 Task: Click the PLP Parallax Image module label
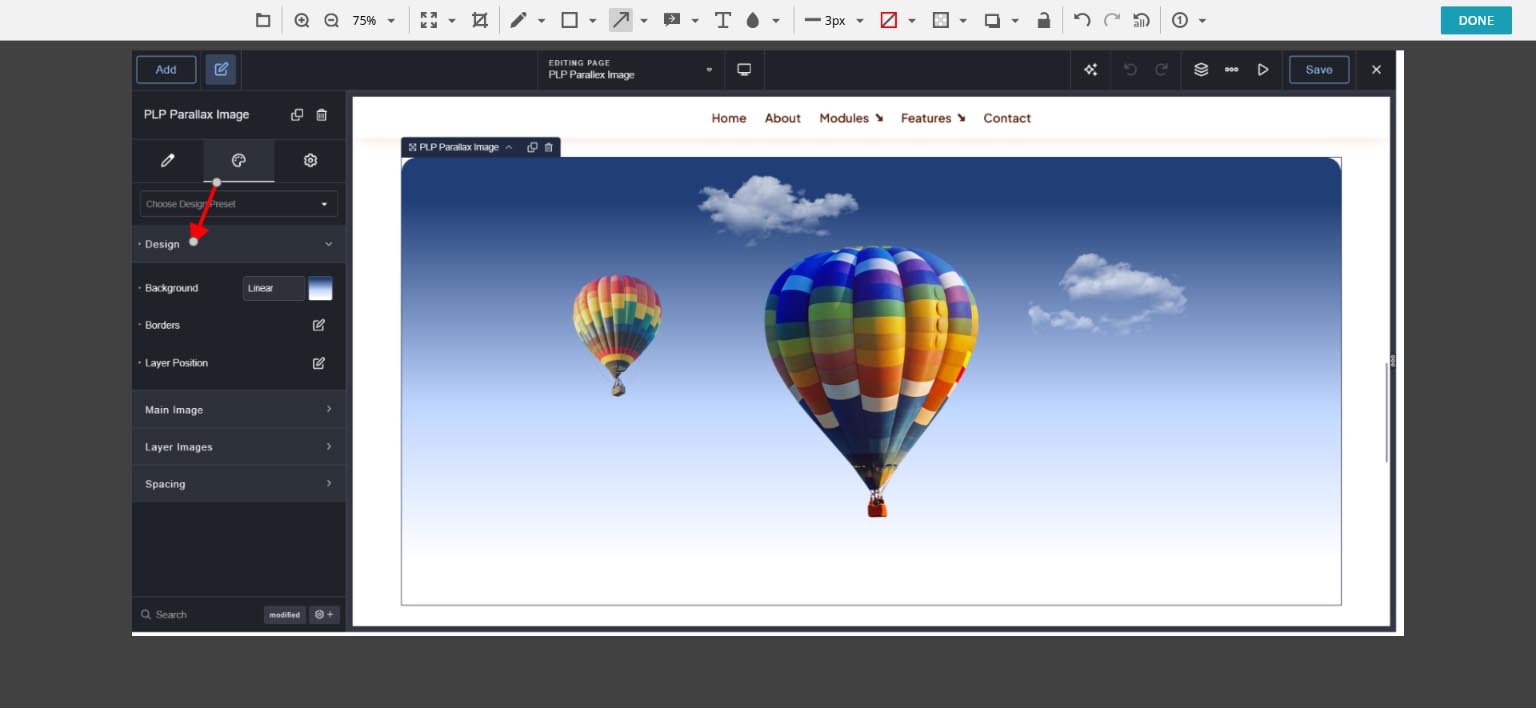(459, 147)
